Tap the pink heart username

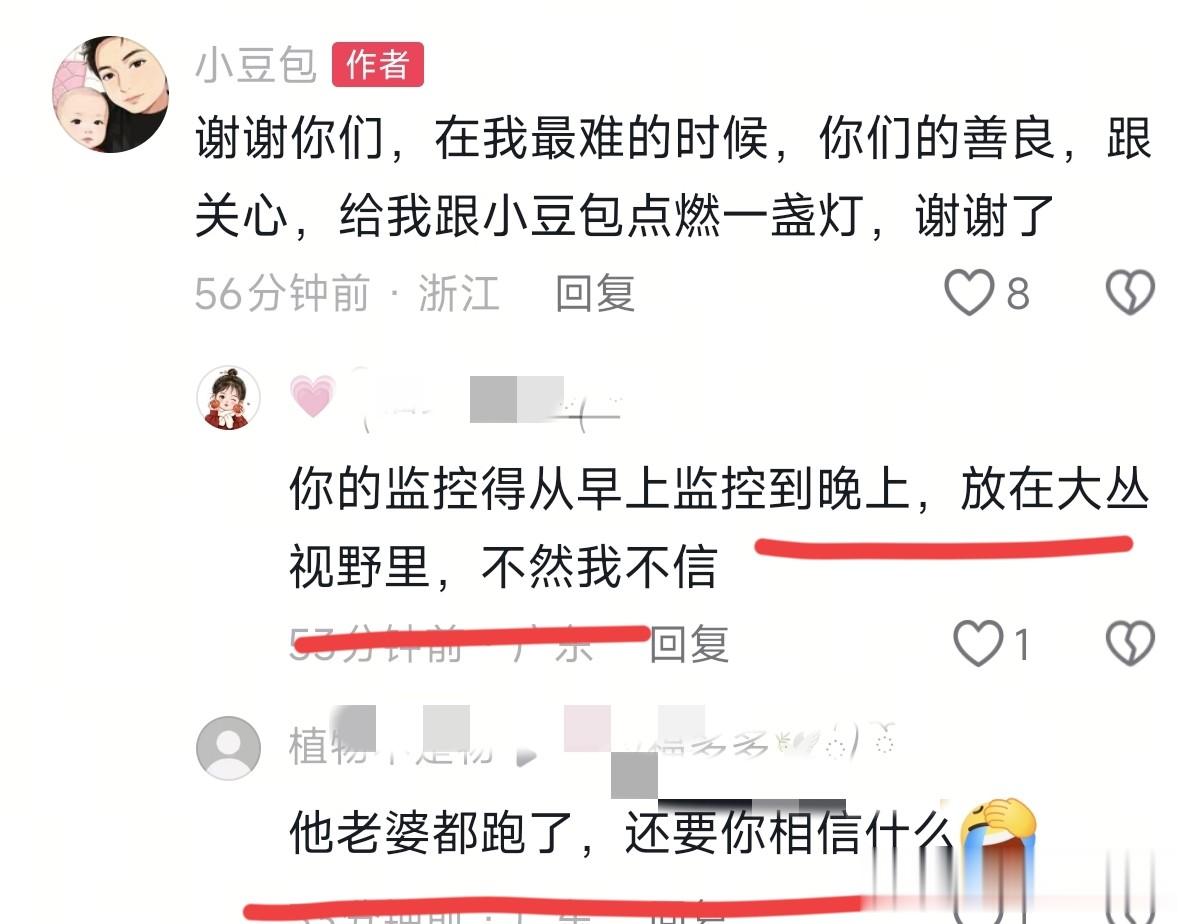455,398
